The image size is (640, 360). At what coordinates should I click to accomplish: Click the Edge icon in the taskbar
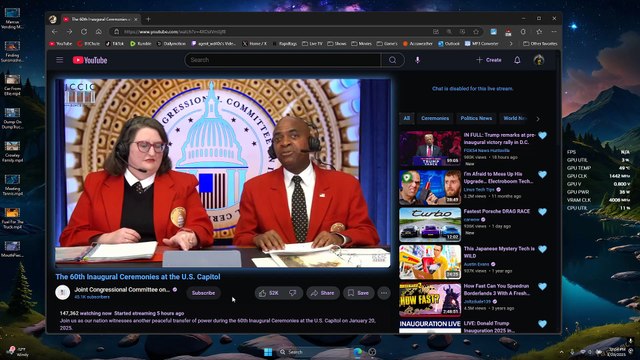point(357,352)
